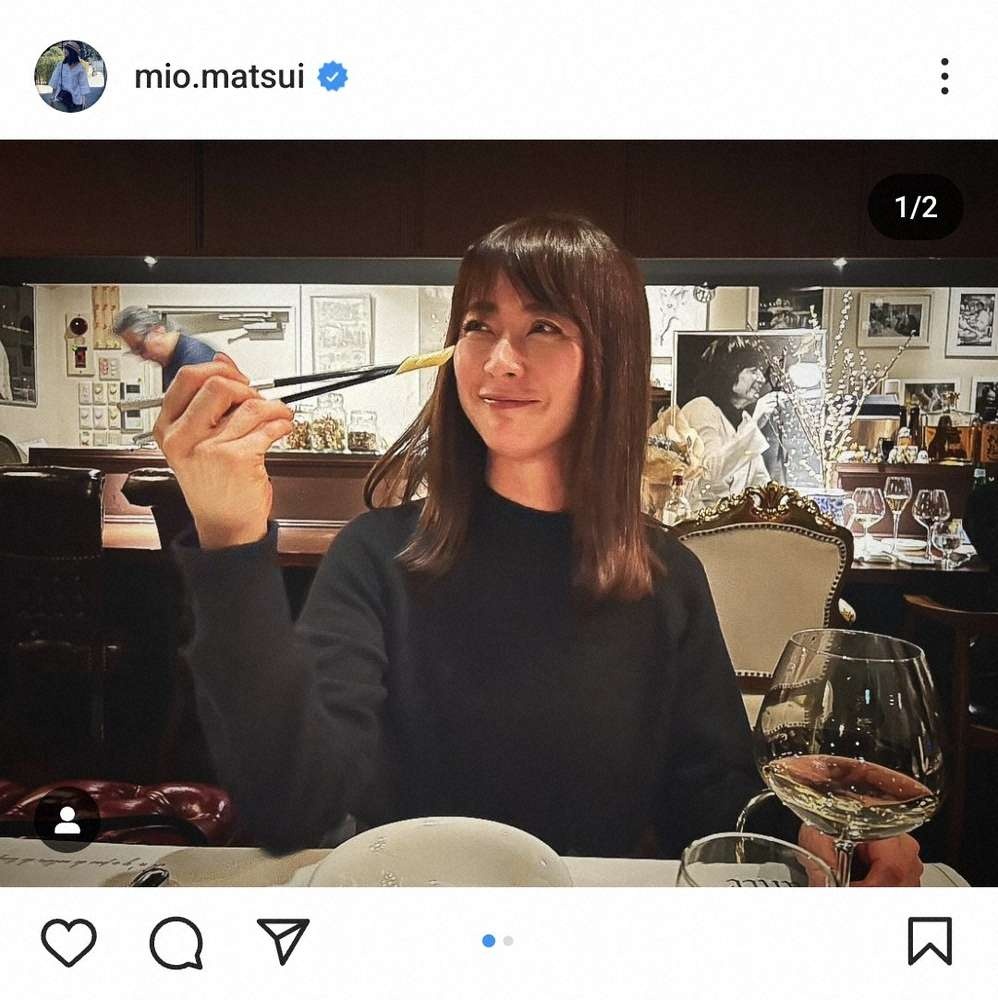Select the second carousel dot indicator
The image size is (998, 1000).
point(508,941)
